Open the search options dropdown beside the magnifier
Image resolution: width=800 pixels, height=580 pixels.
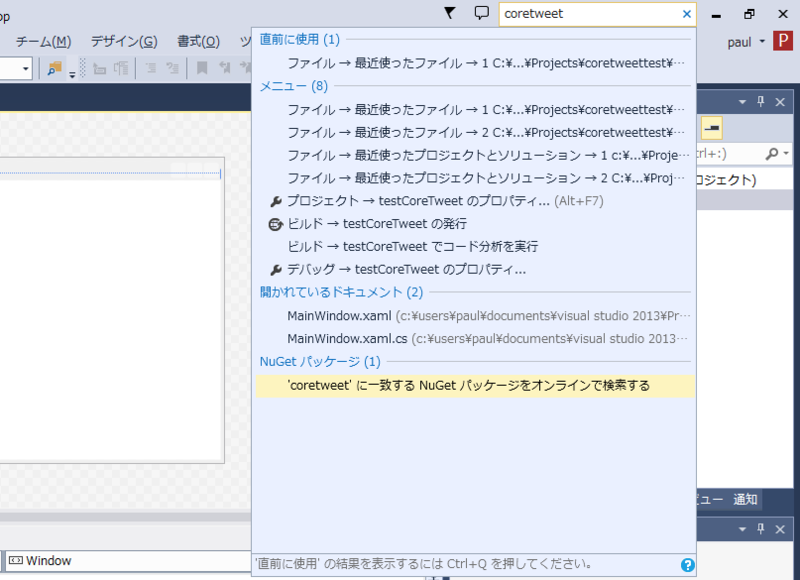788,153
